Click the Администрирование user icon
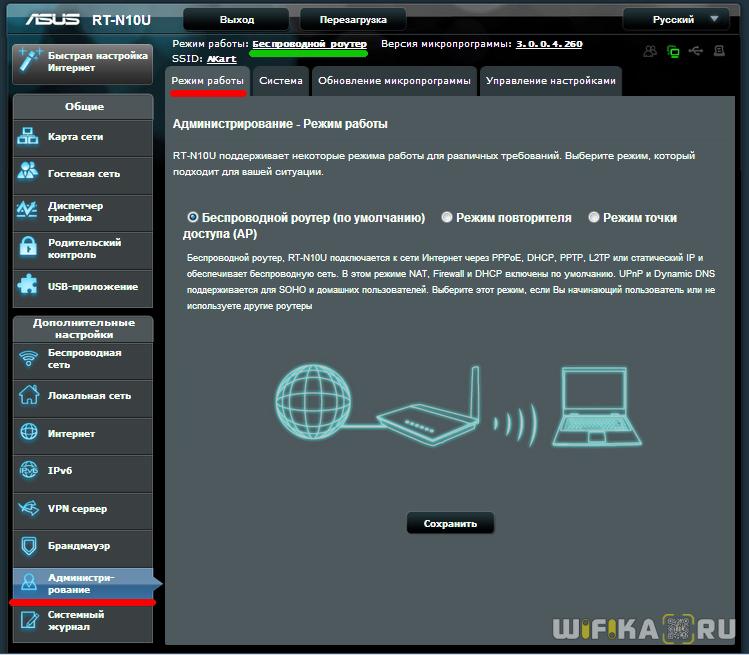Image resolution: width=749 pixels, height=655 pixels. click(29, 582)
